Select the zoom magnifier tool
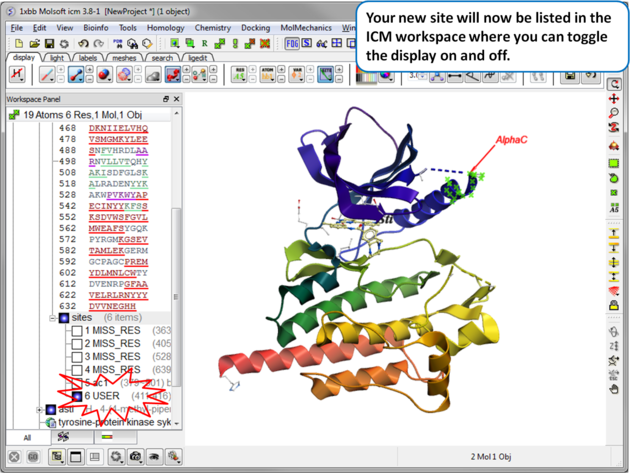This screenshot has height=473, width=630. 614,114
